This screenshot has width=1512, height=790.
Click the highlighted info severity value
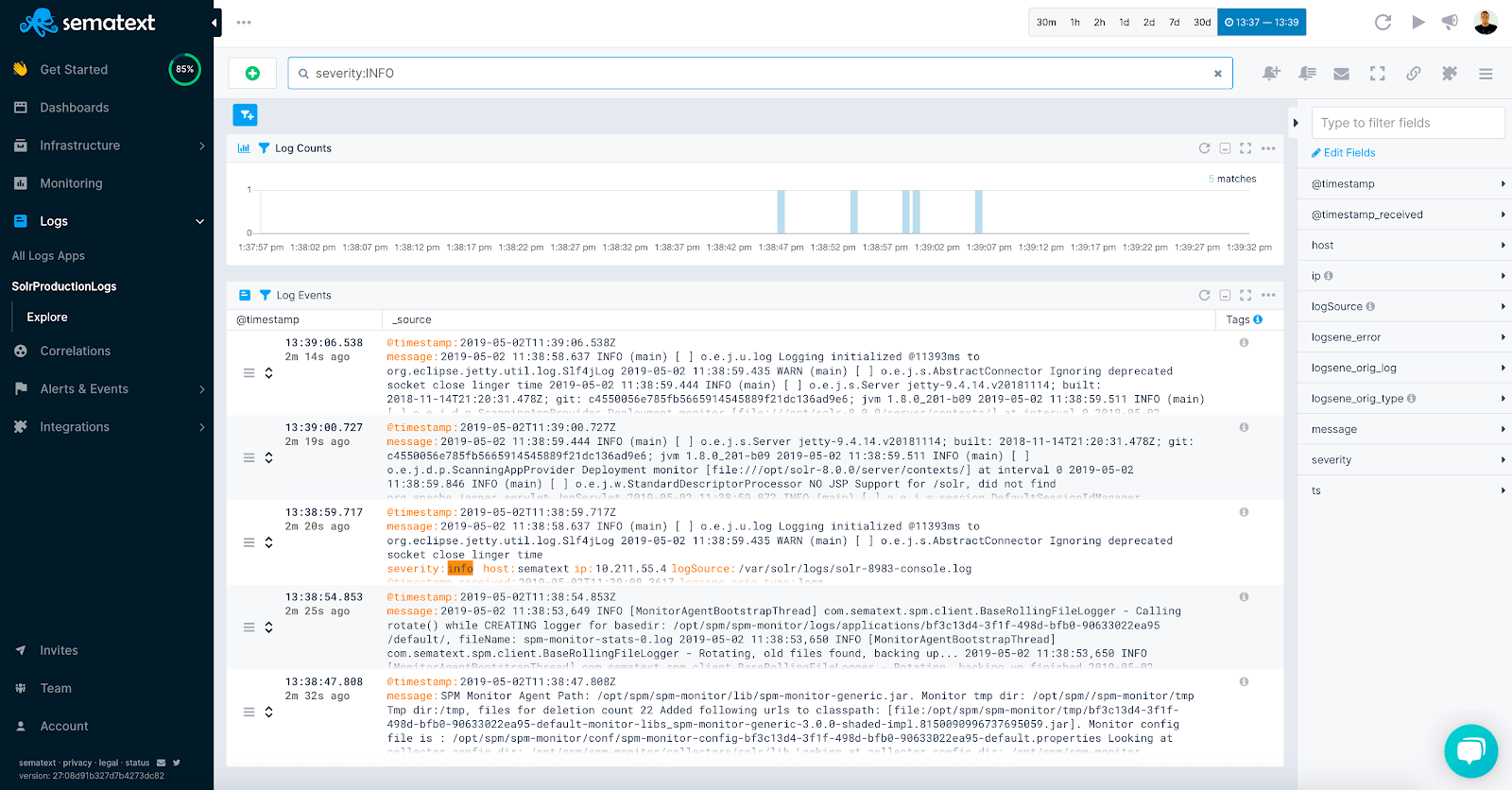pos(460,569)
